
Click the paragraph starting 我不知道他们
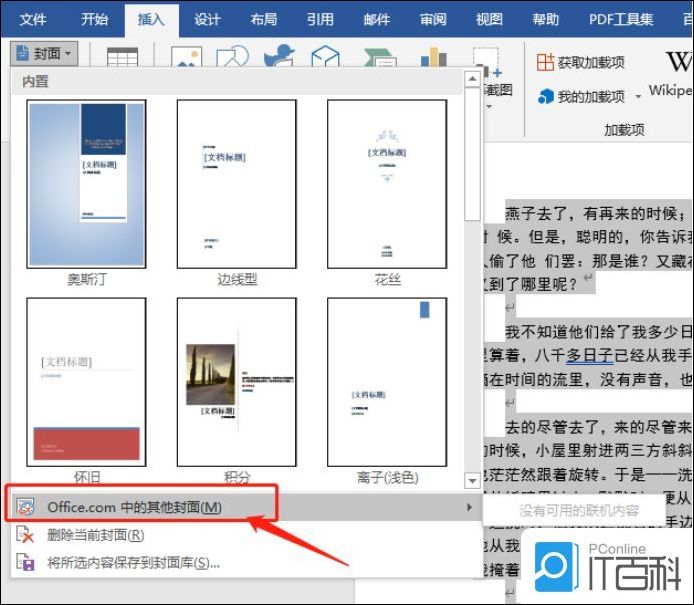[x=598, y=332]
